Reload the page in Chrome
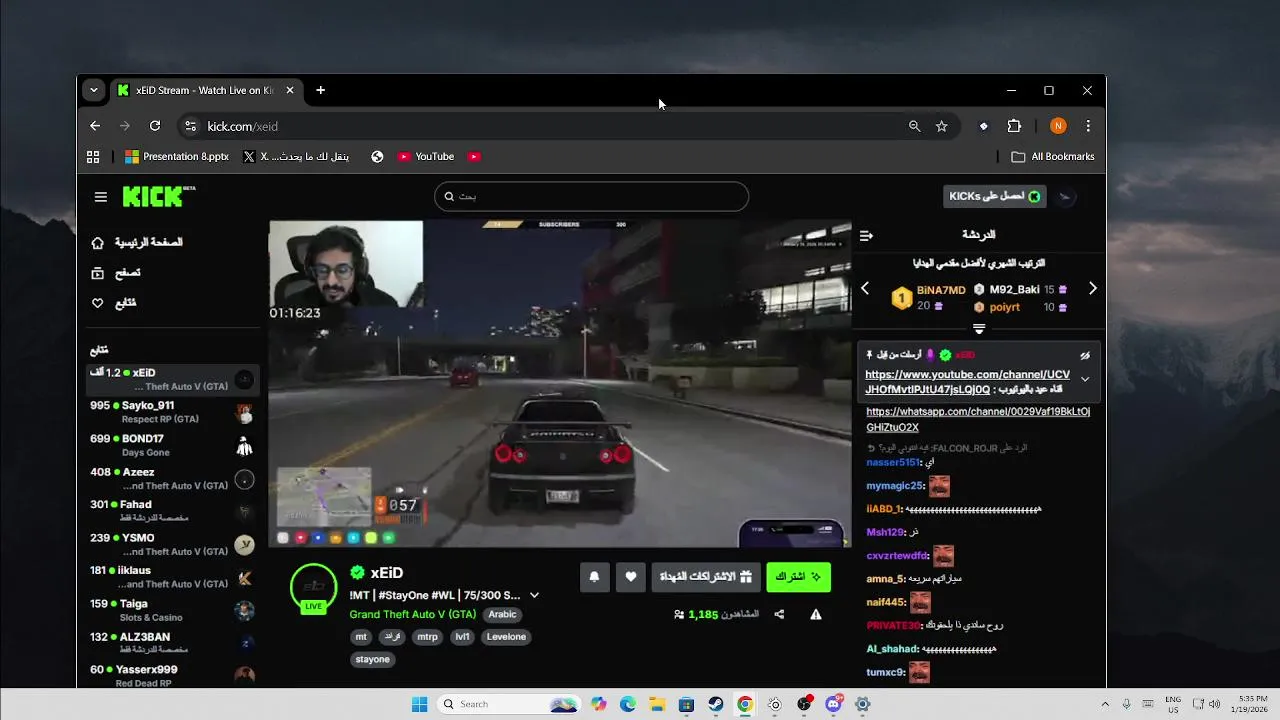The width and height of the screenshot is (1280, 720). point(155,126)
